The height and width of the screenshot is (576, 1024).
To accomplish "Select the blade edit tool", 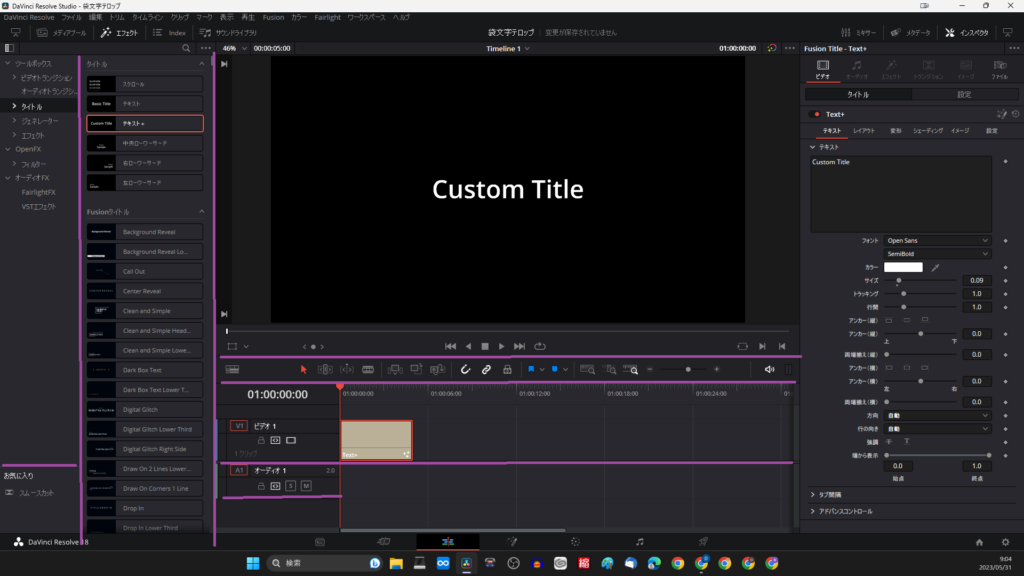I will (x=368, y=370).
